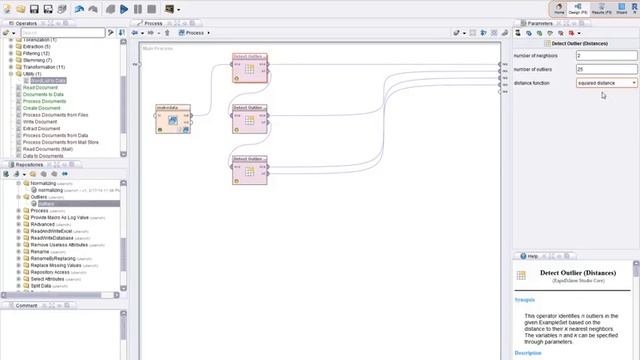Click the Repositories horizontal scrollbar
Image resolution: width=640 pixels, height=360 pixels.
(60, 295)
